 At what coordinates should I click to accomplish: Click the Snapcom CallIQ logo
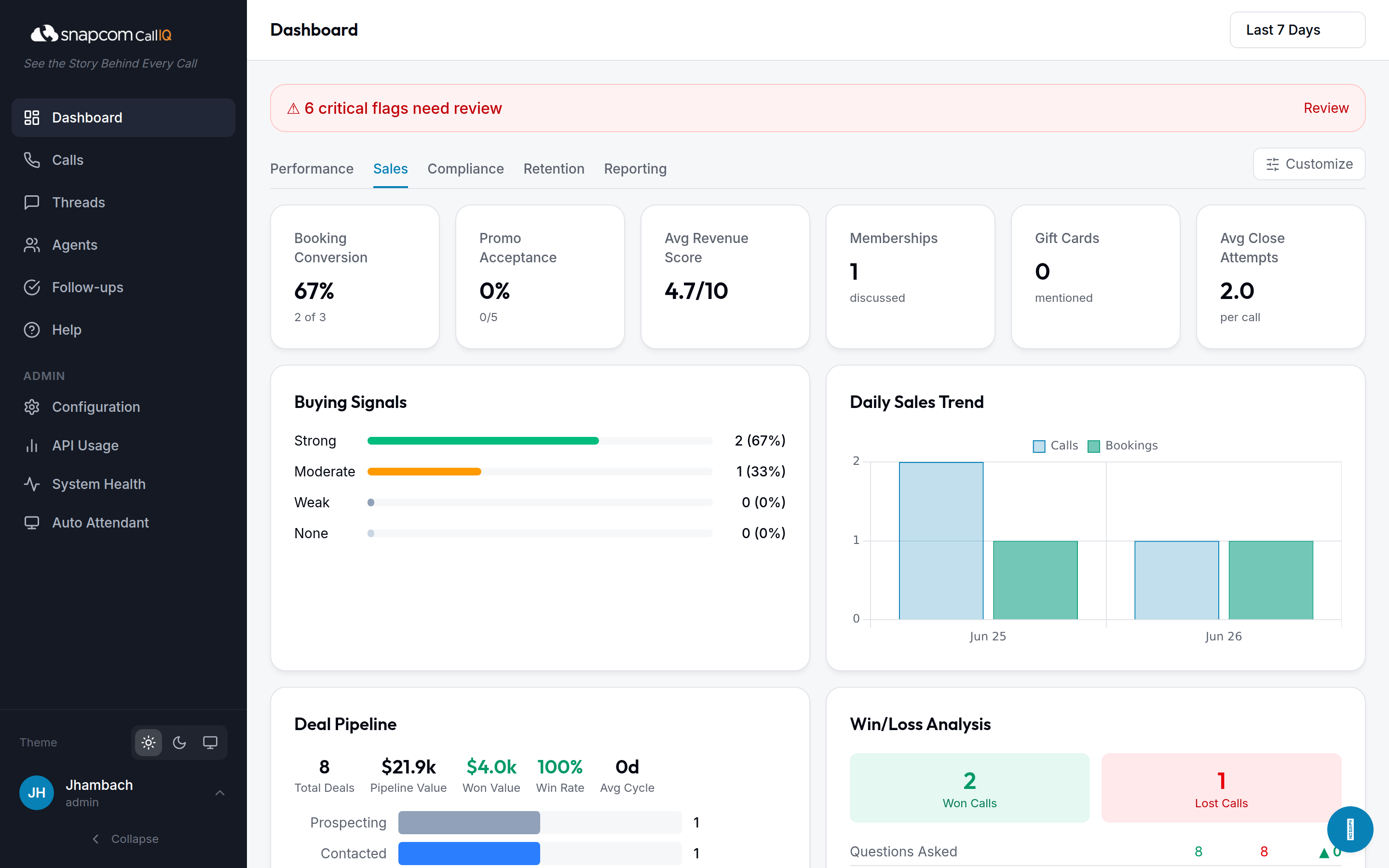pyautogui.click(x=101, y=34)
